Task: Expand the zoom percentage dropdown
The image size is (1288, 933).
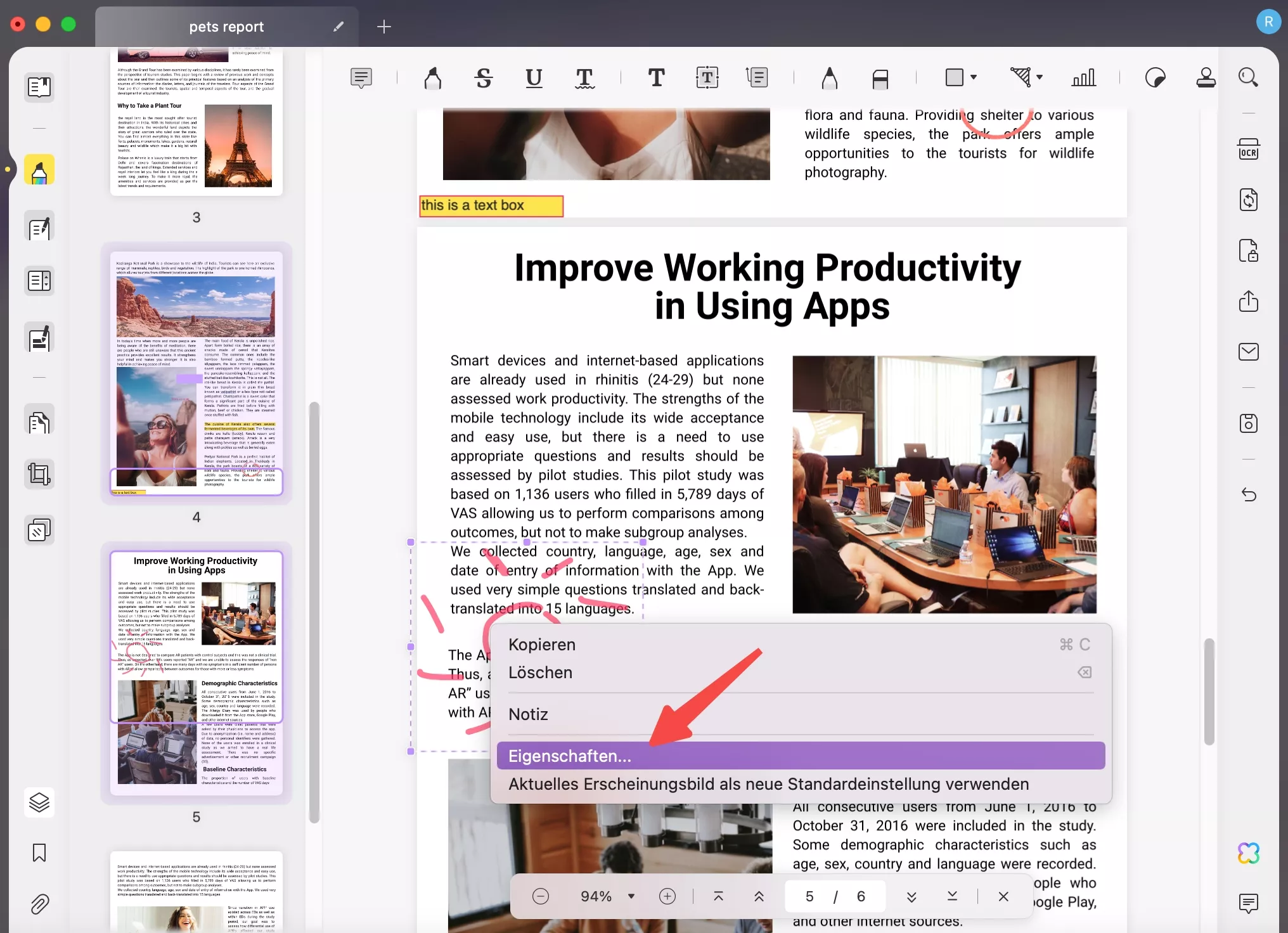Action: click(x=630, y=895)
